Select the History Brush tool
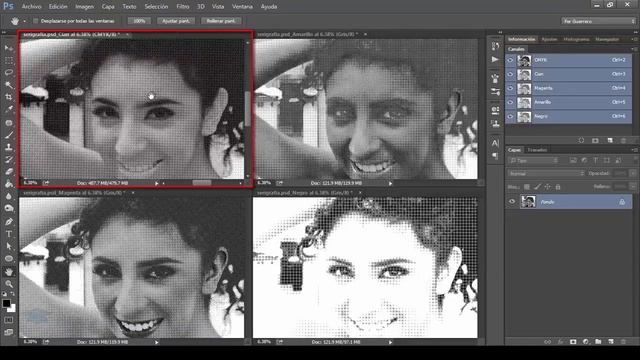The image size is (640, 360). point(9,159)
